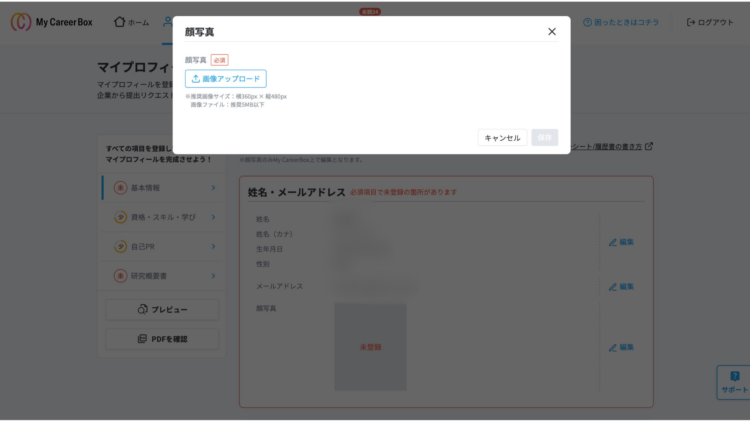
Task: Click pencil icon beside メールアドレス 編集
Action: (x=613, y=287)
